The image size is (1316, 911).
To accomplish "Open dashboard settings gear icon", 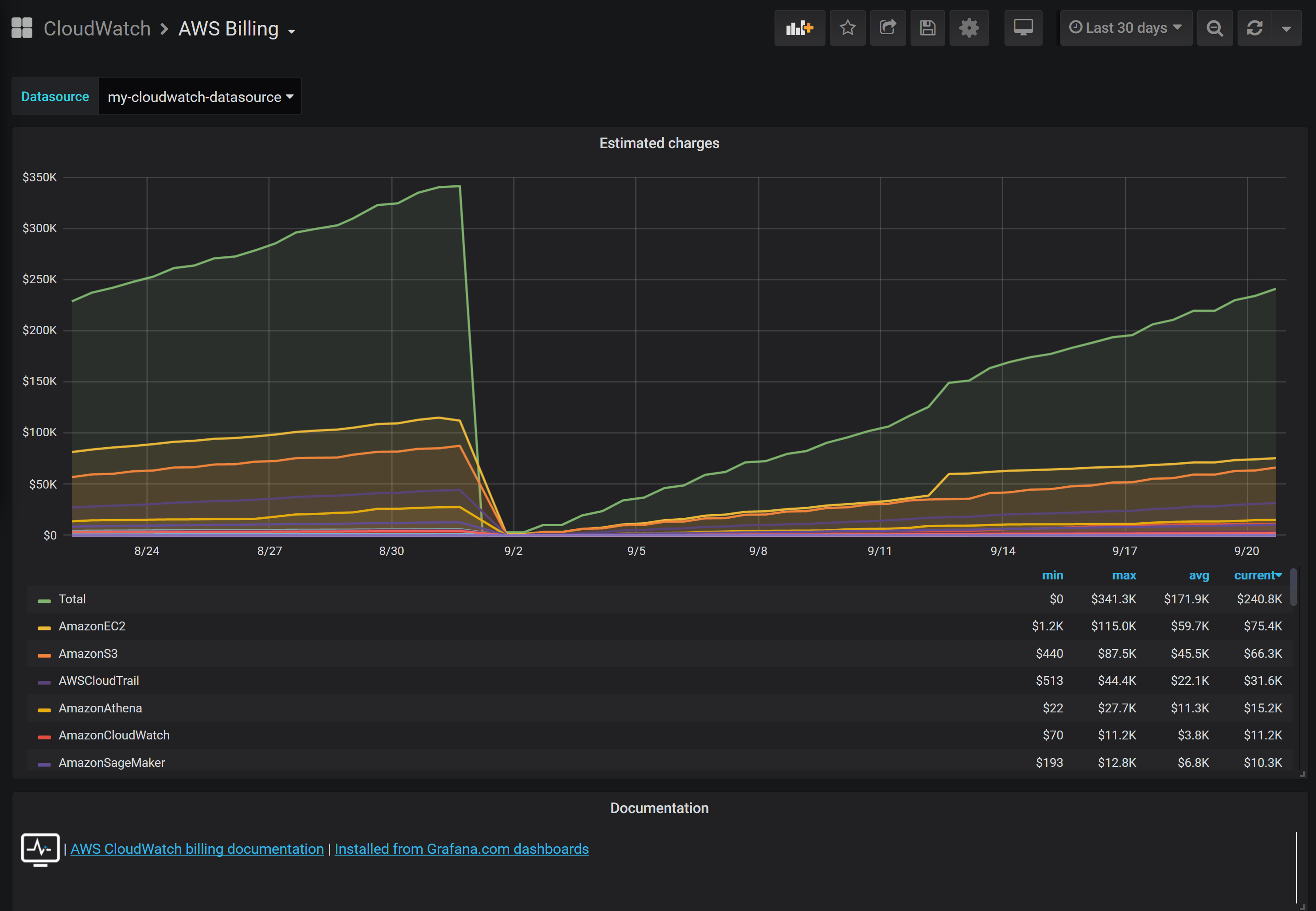I will pyautogui.click(x=969, y=28).
